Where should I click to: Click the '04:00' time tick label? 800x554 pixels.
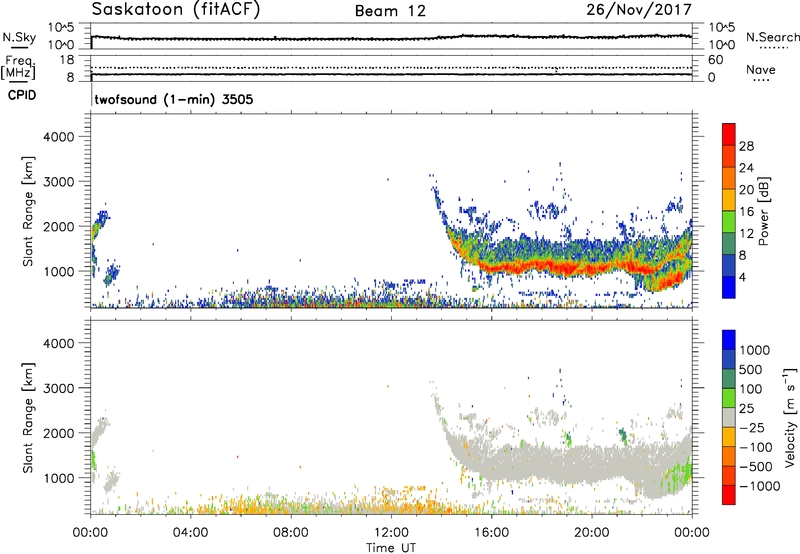[x=190, y=533]
